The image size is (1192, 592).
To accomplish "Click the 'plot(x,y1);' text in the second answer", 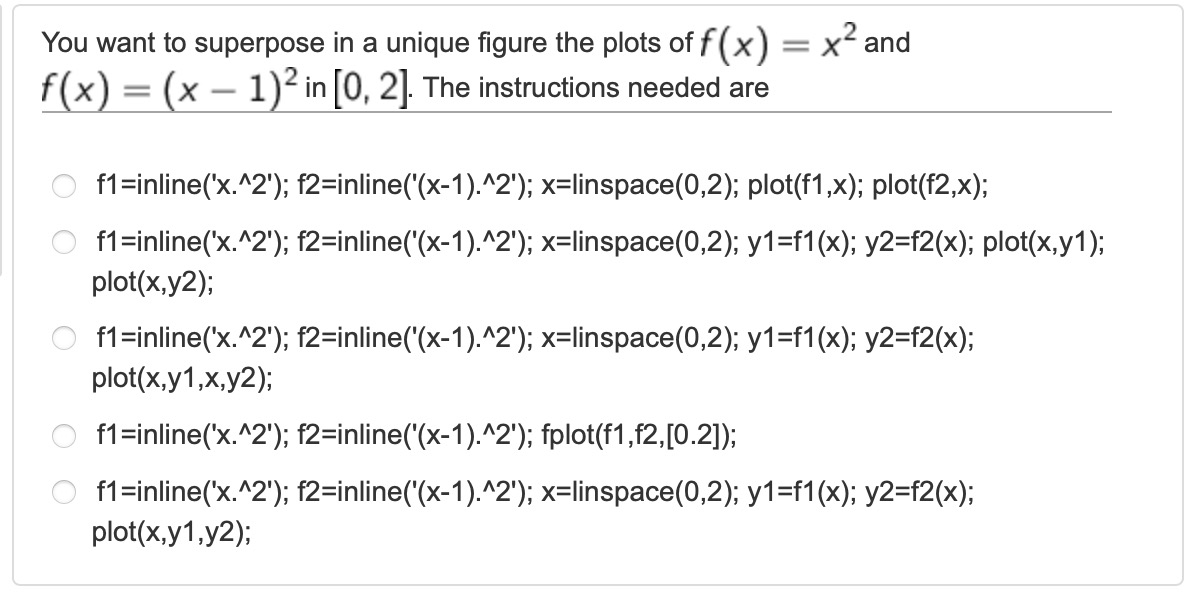I will click(1044, 243).
